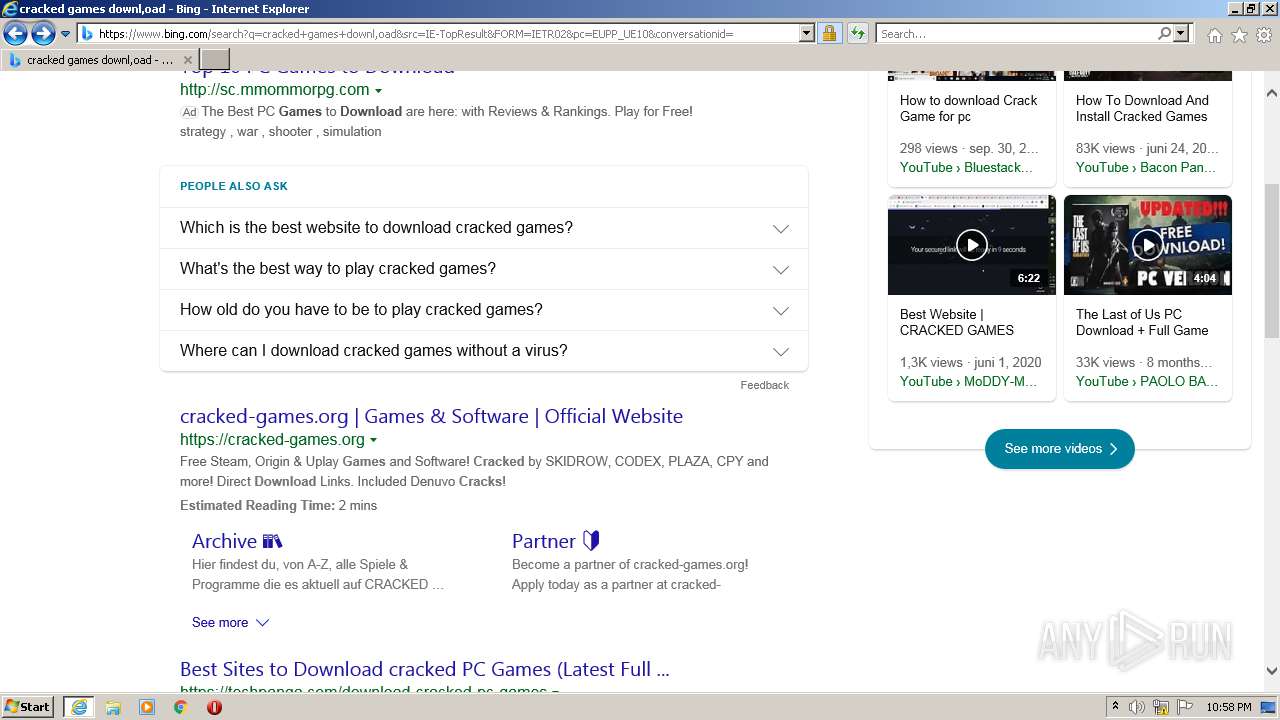The image size is (1280, 720).
Task: Launch the media player taskbar icon
Action: pos(147,707)
